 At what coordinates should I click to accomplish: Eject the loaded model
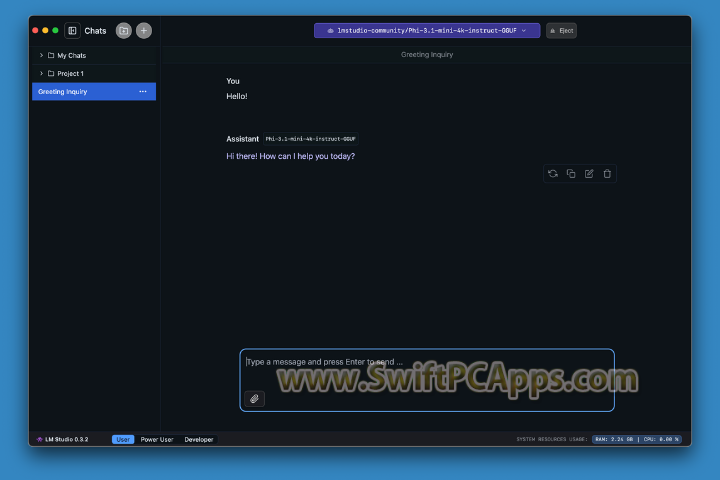(x=561, y=31)
